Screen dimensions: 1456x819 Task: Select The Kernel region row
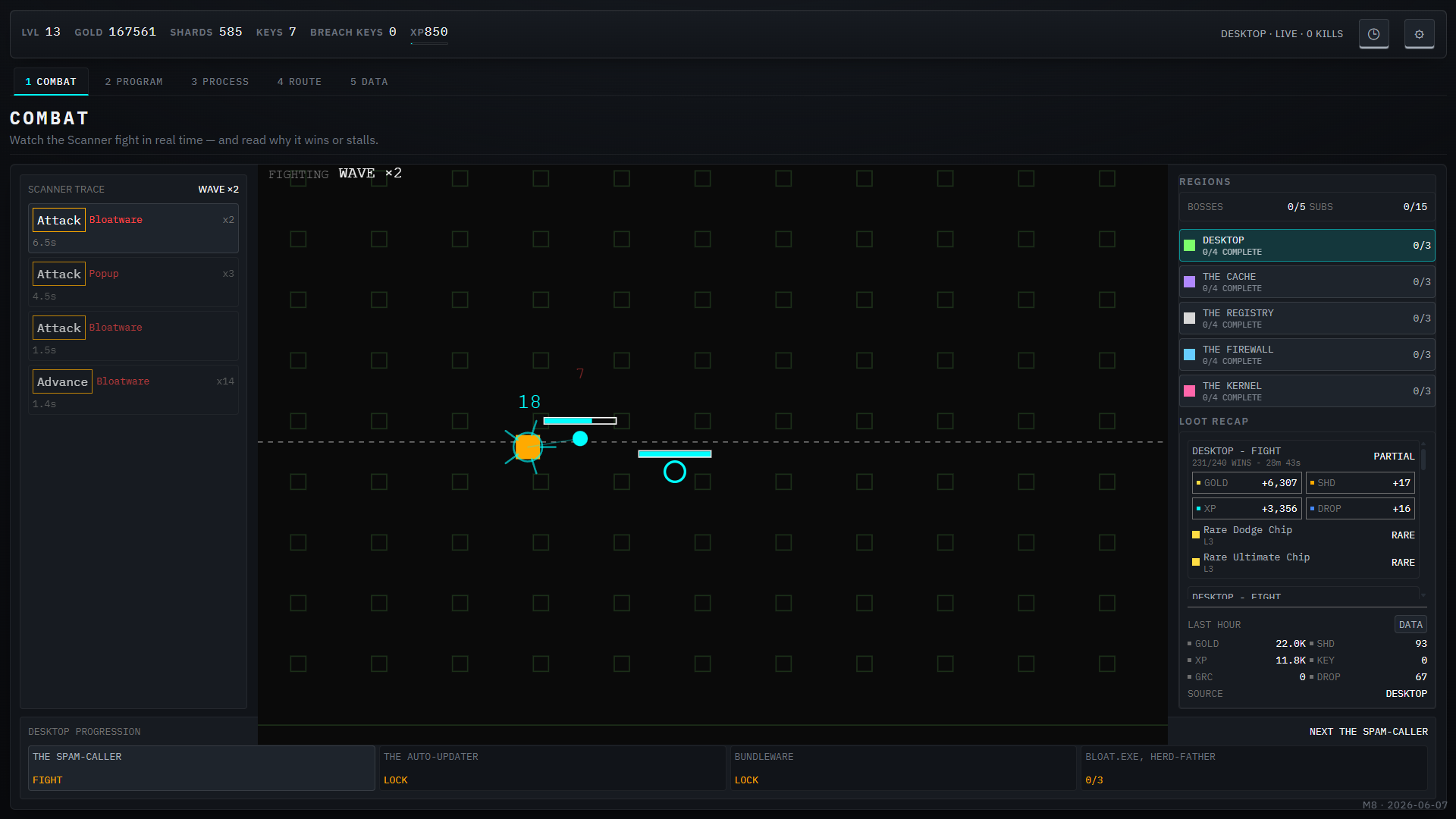[x=1307, y=391]
